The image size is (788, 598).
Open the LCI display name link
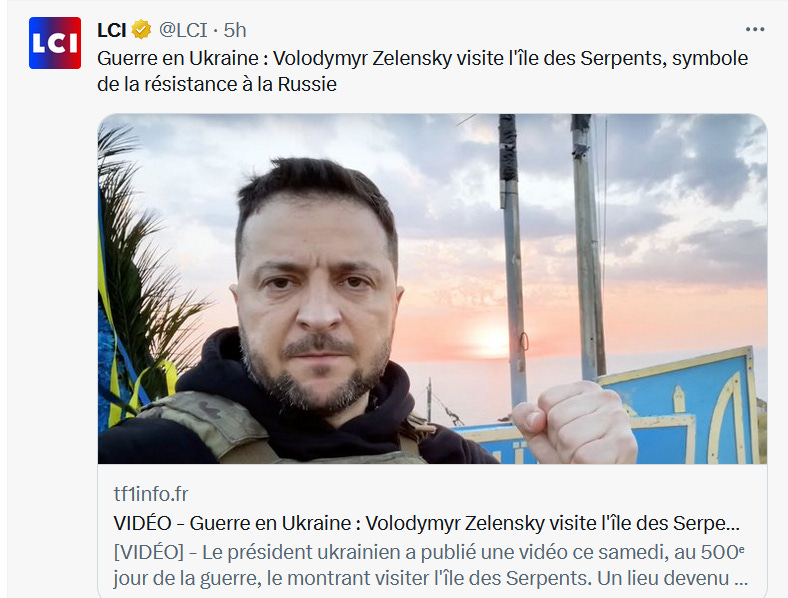coord(112,30)
